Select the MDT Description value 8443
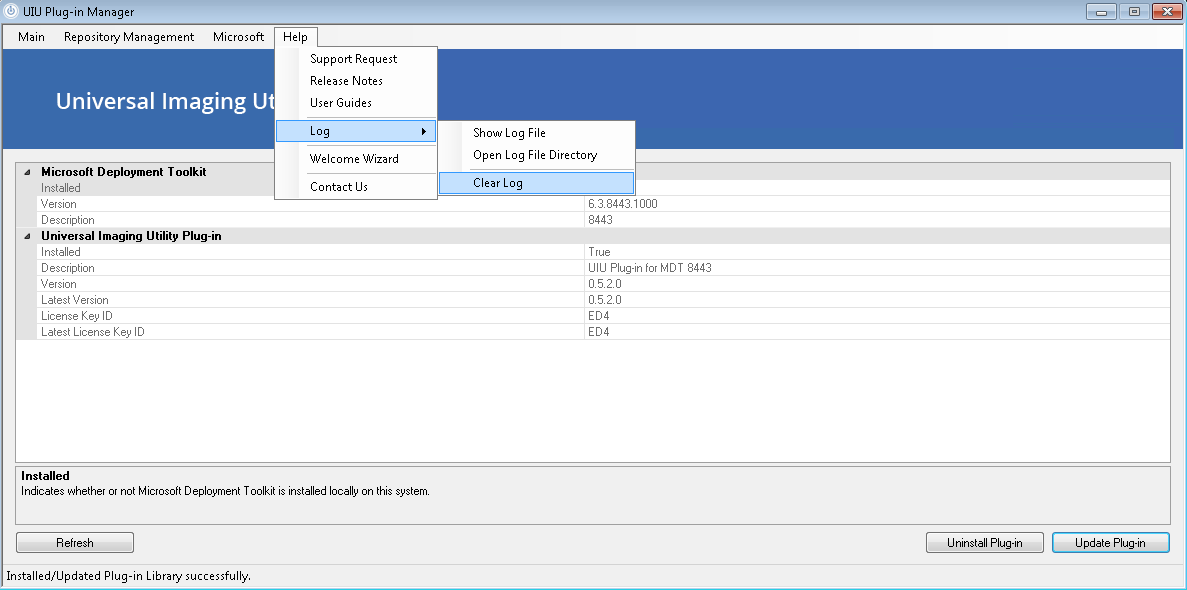The height and width of the screenshot is (590, 1187). tap(600, 220)
